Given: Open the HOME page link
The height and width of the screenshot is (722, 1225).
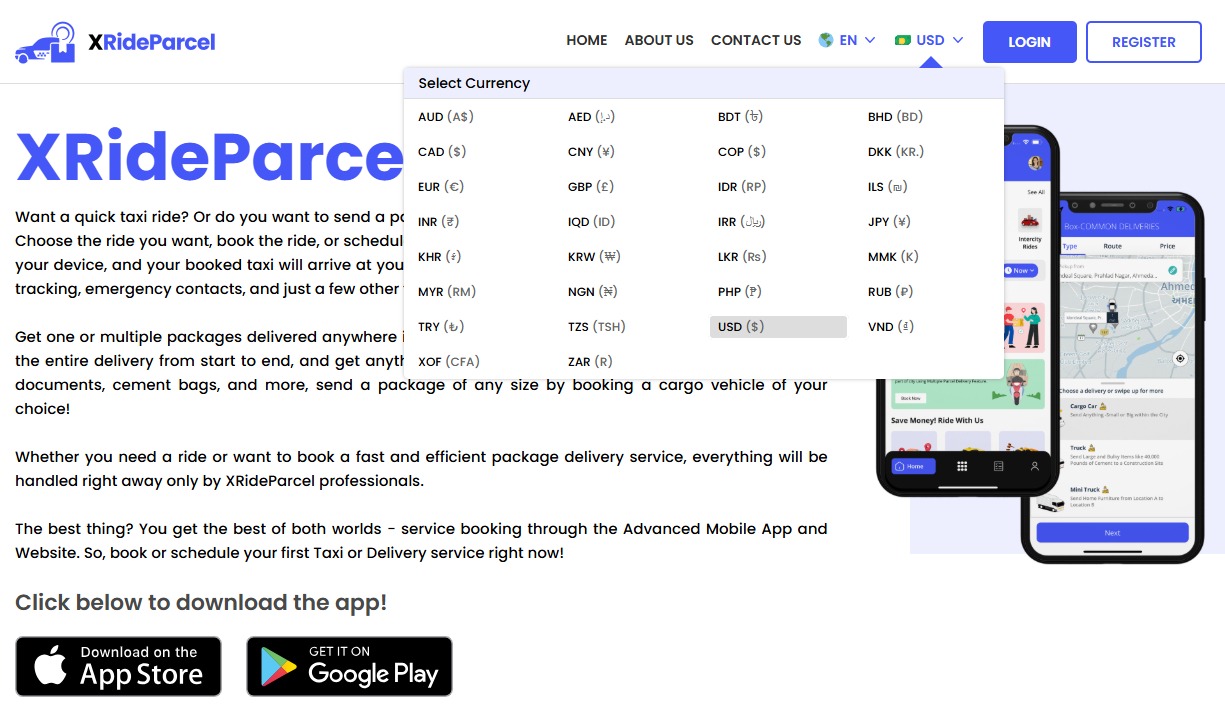Looking at the screenshot, I should (587, 40).
